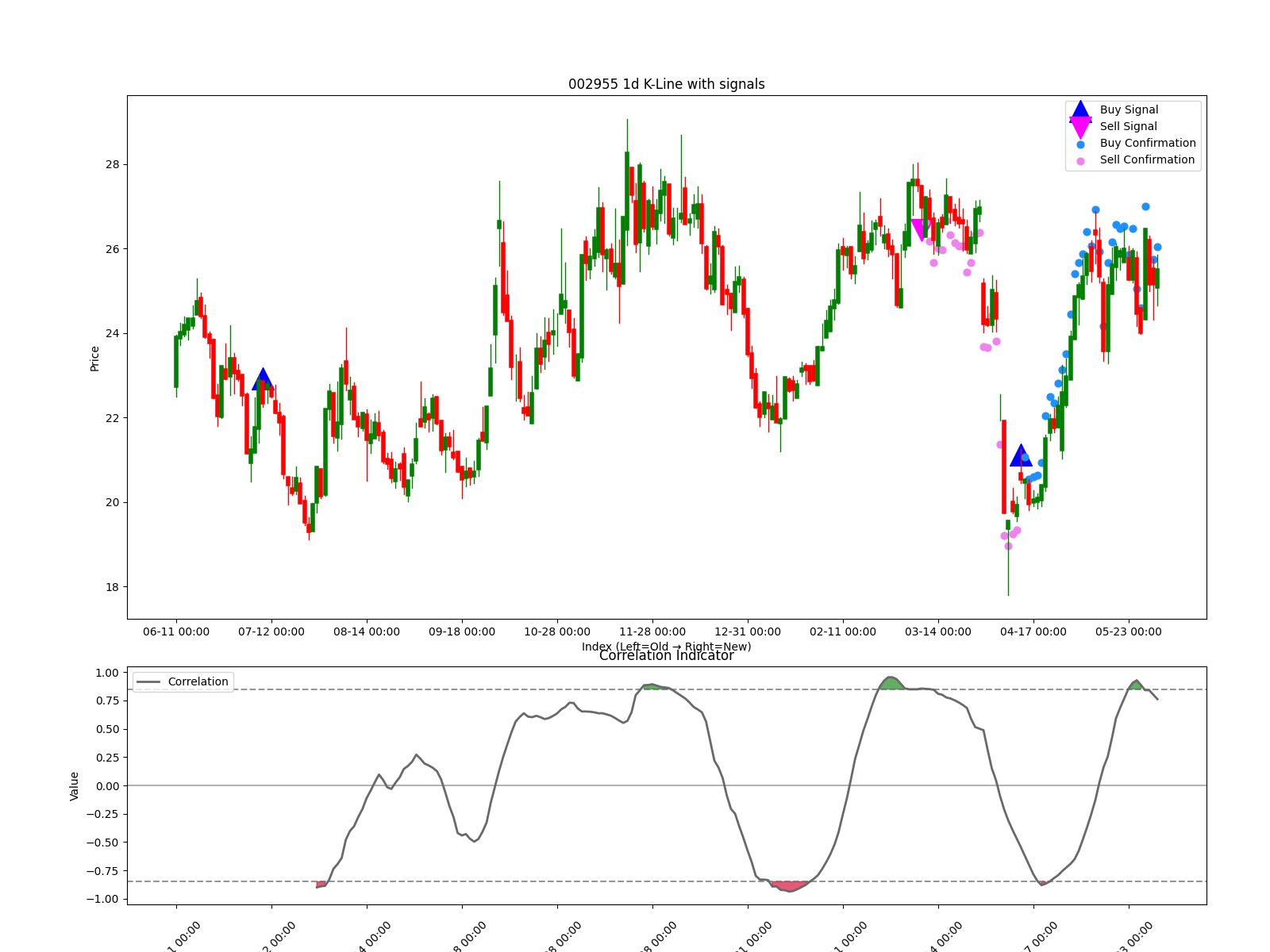
Task: Click the correlation axis tick '−0.25'
Action: [102, 814]
